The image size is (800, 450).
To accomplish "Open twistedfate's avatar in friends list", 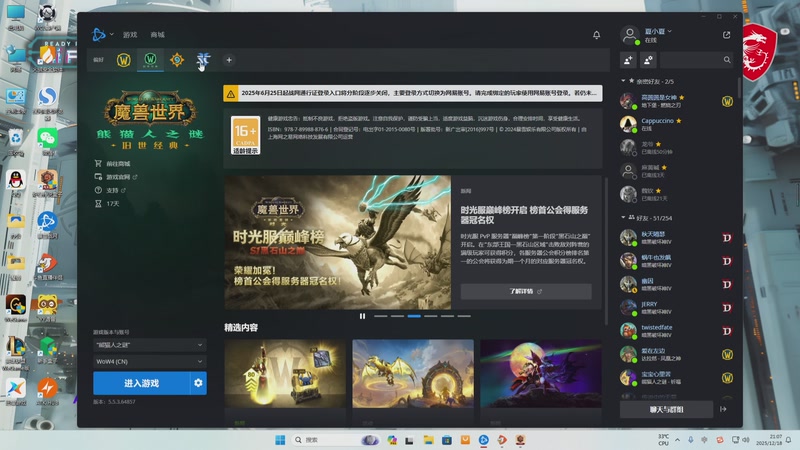I will [x=628, y=331].
